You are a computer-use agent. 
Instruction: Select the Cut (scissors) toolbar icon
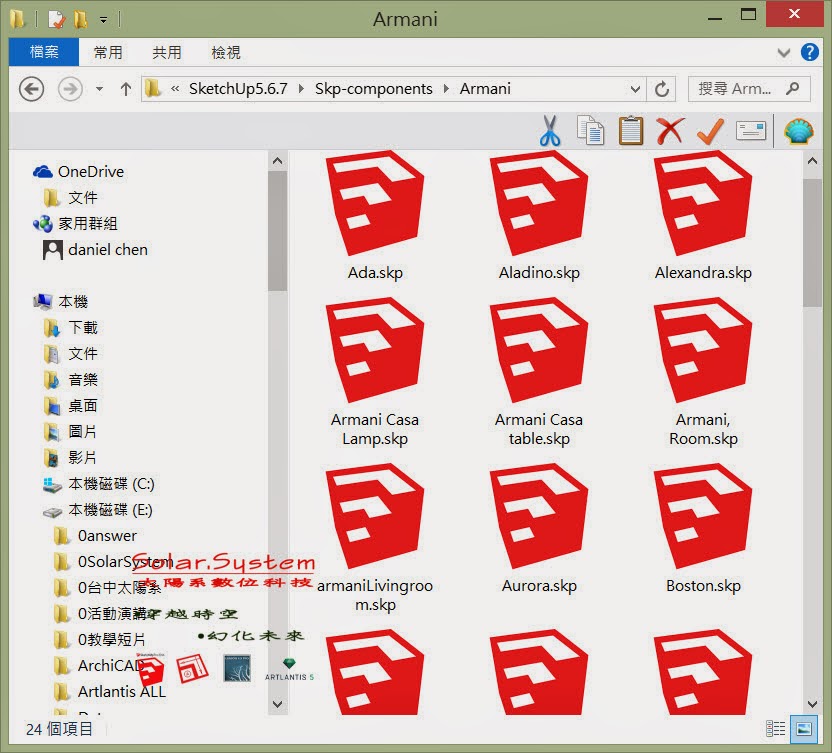coord(550,130)
